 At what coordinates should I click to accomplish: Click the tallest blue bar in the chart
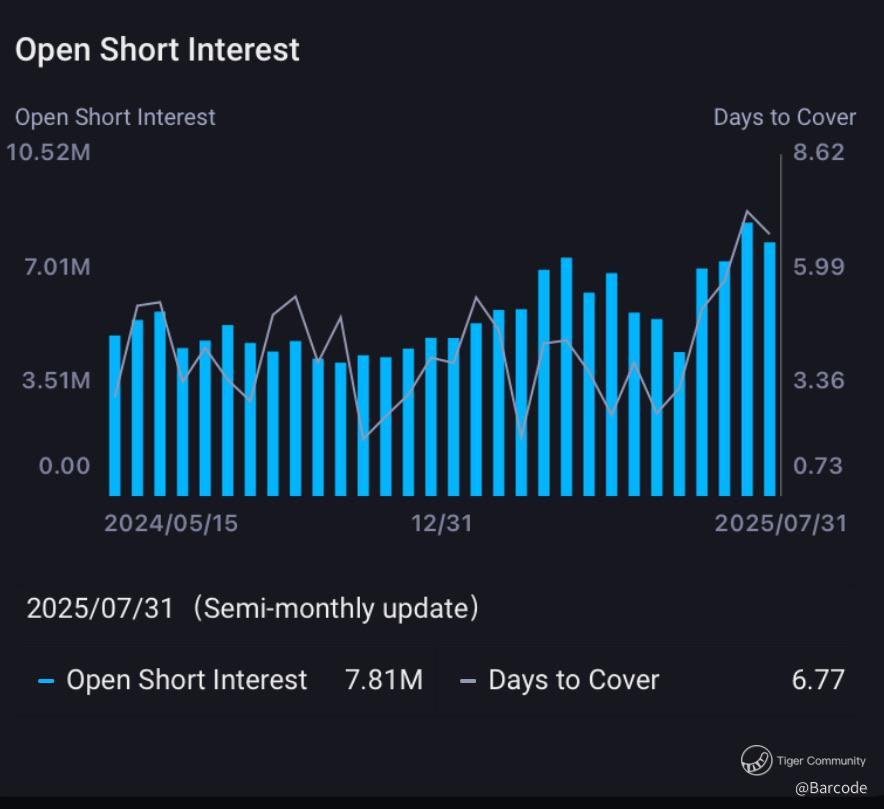coord(747,358)
